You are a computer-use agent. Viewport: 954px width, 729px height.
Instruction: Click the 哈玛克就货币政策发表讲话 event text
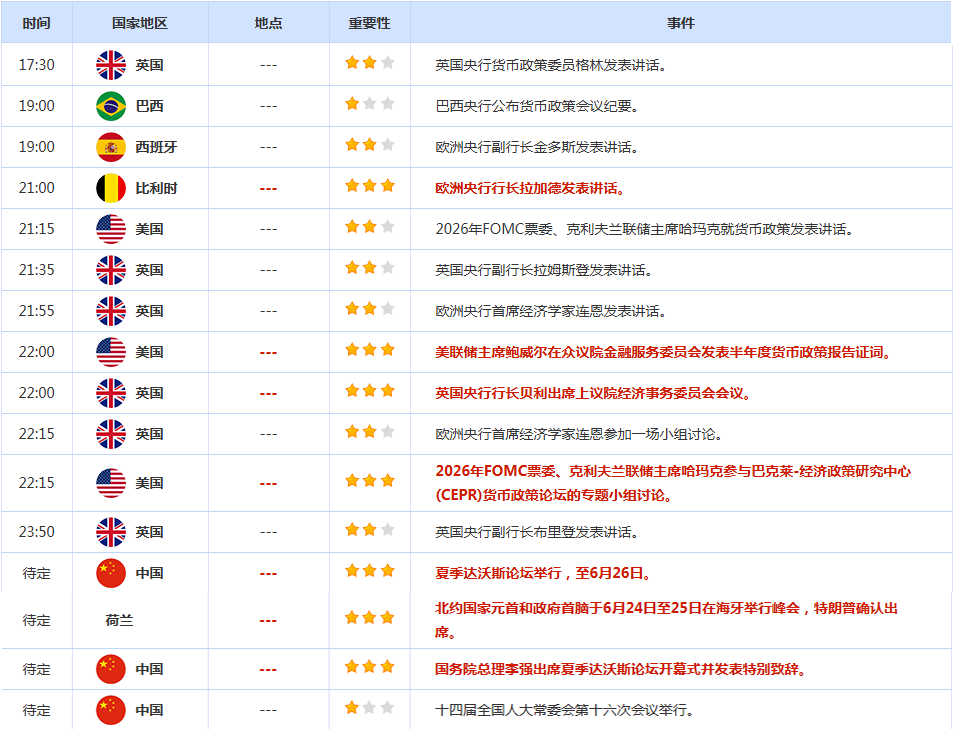click(644, 229)
